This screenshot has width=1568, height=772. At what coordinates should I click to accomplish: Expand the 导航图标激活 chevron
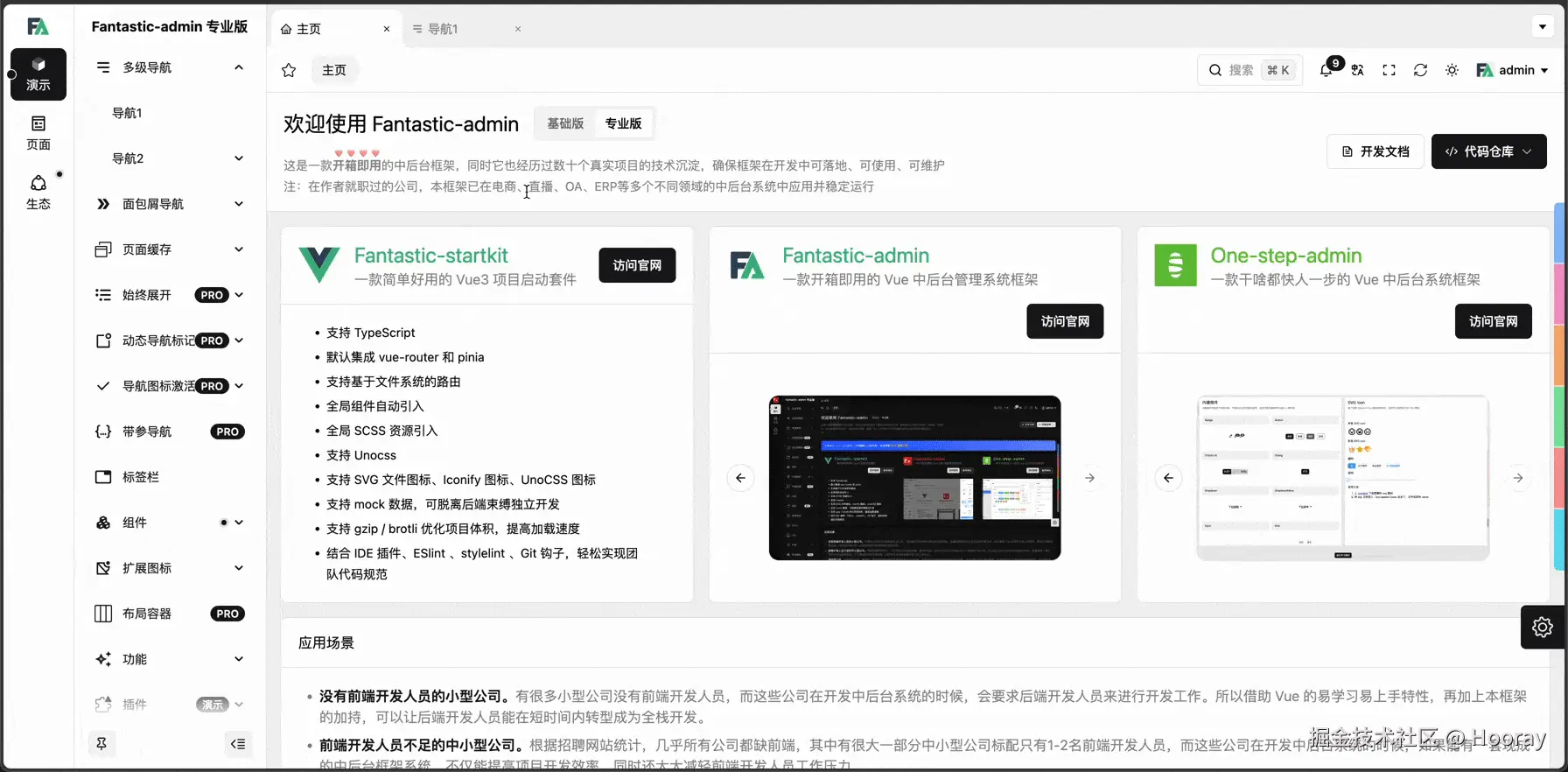click(239, 386)
